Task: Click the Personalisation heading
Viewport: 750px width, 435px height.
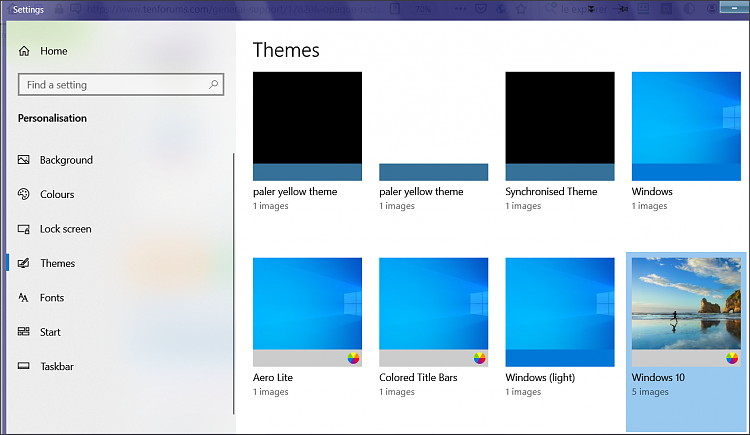Action: [52, 118]
